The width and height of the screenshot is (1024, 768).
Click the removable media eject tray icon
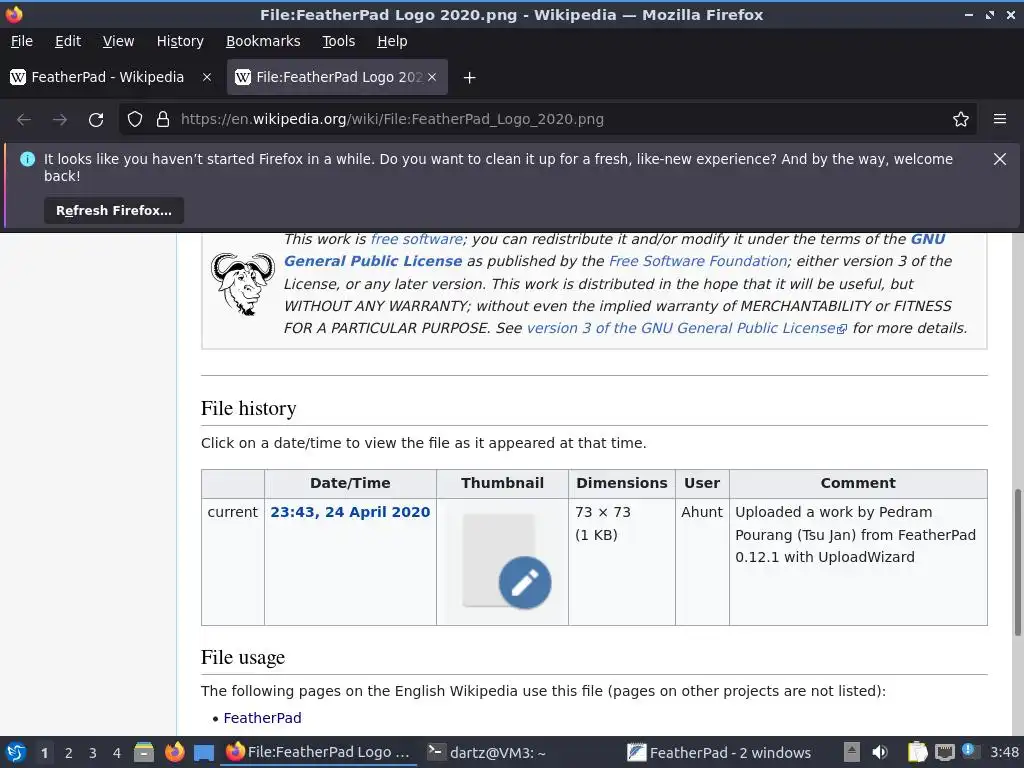tap(852, 752)
